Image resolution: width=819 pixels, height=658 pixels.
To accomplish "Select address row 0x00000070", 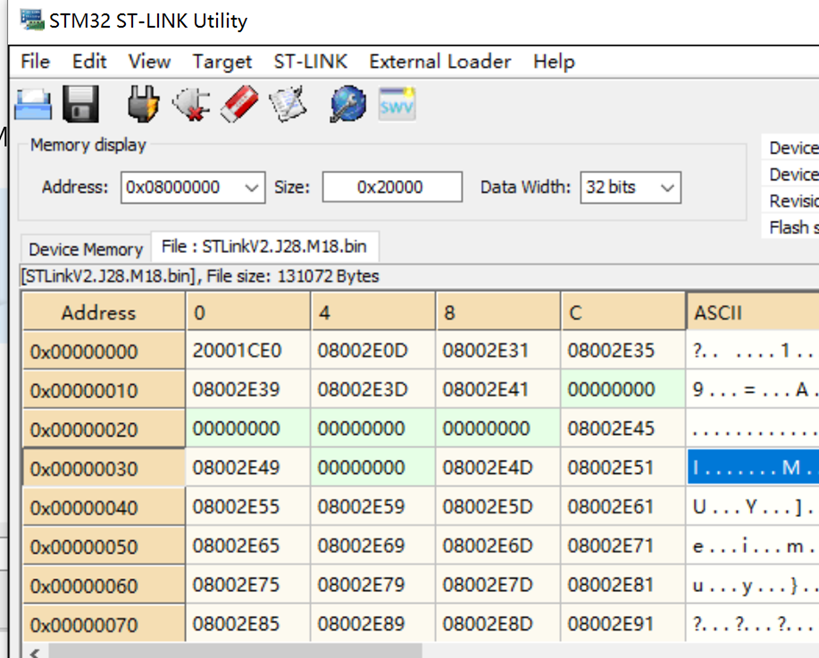I will coord(103,625).
